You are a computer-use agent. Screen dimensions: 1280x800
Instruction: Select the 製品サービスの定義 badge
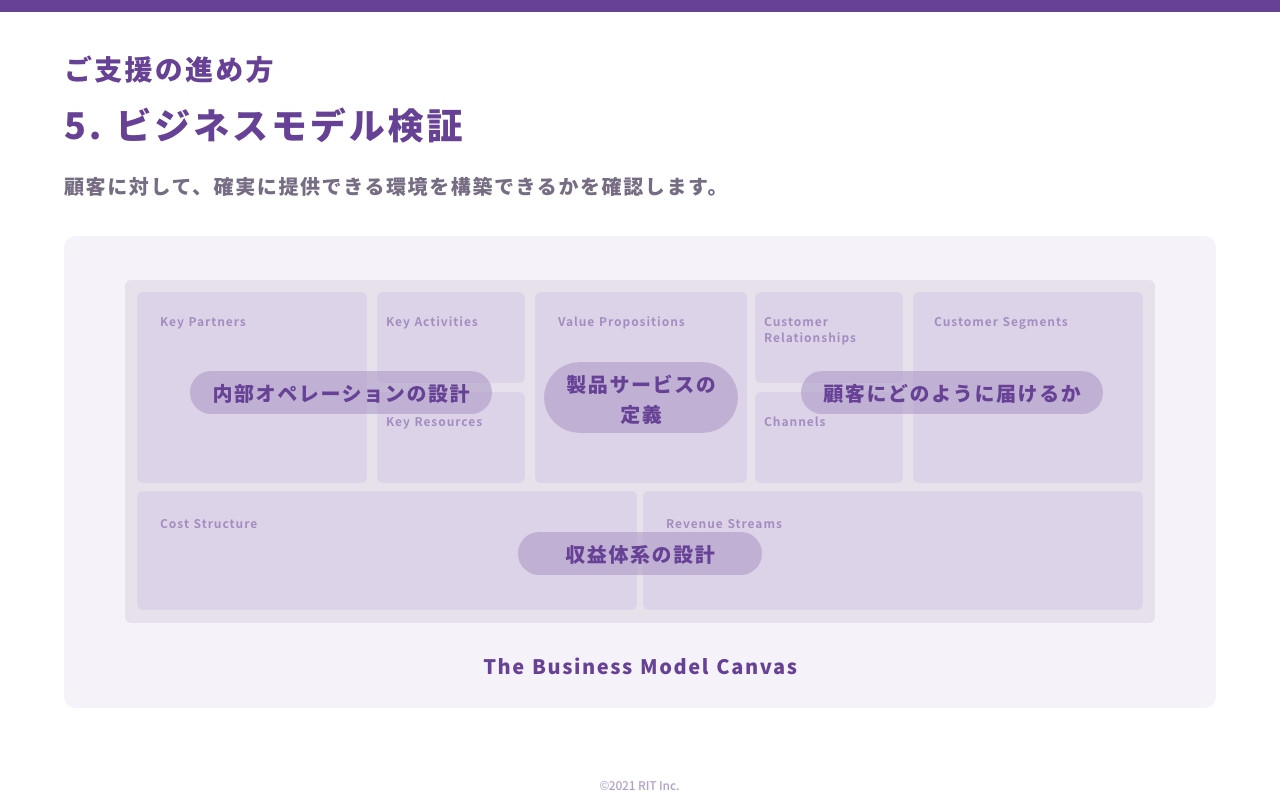(x=640, y=397)
